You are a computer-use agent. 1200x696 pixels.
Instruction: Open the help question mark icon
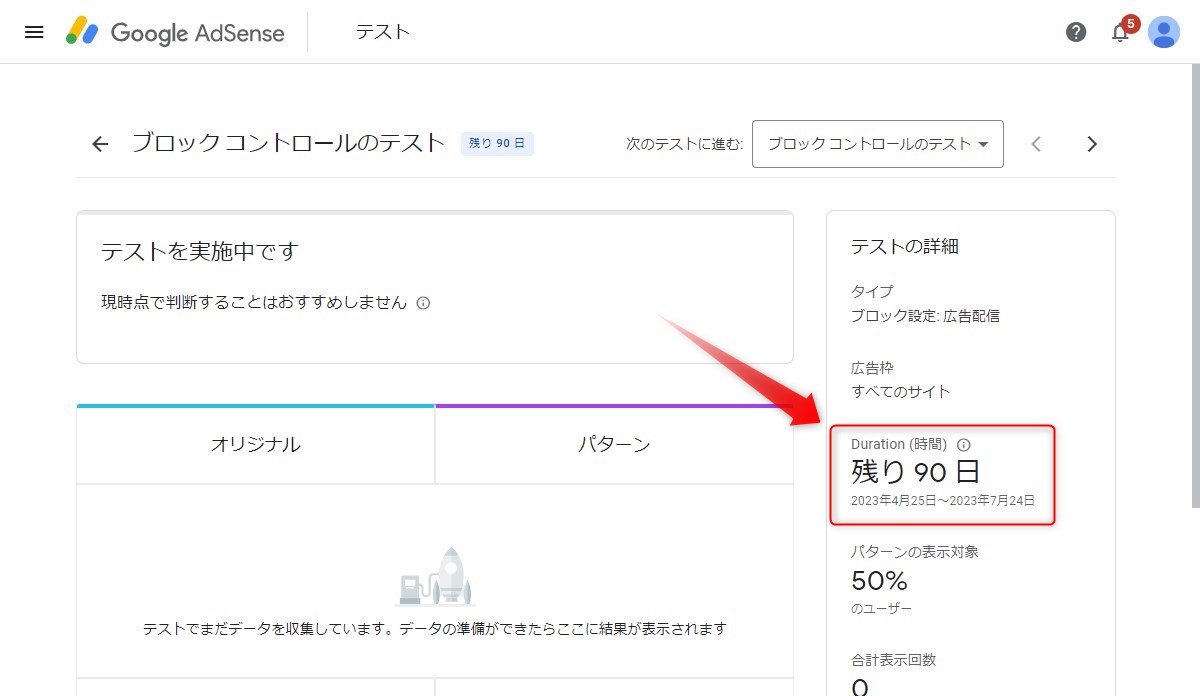(1076, 32)
